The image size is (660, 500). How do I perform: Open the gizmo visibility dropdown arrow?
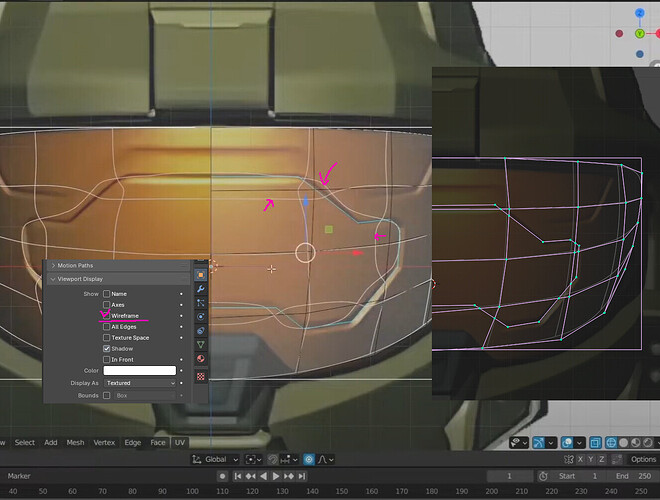tap(551, 442)
